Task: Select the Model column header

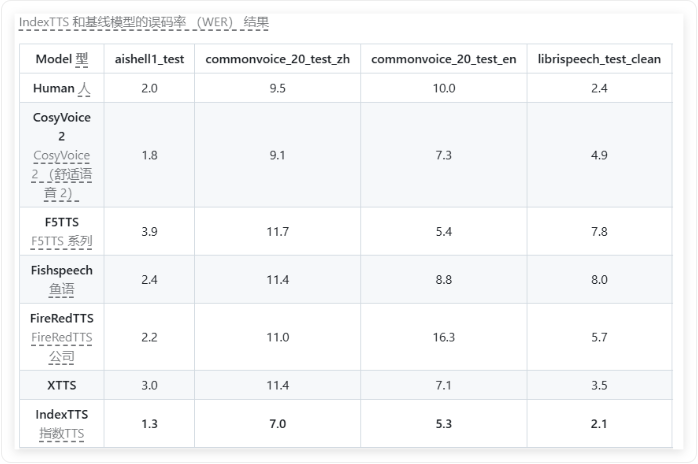Action: coord(62,59)
